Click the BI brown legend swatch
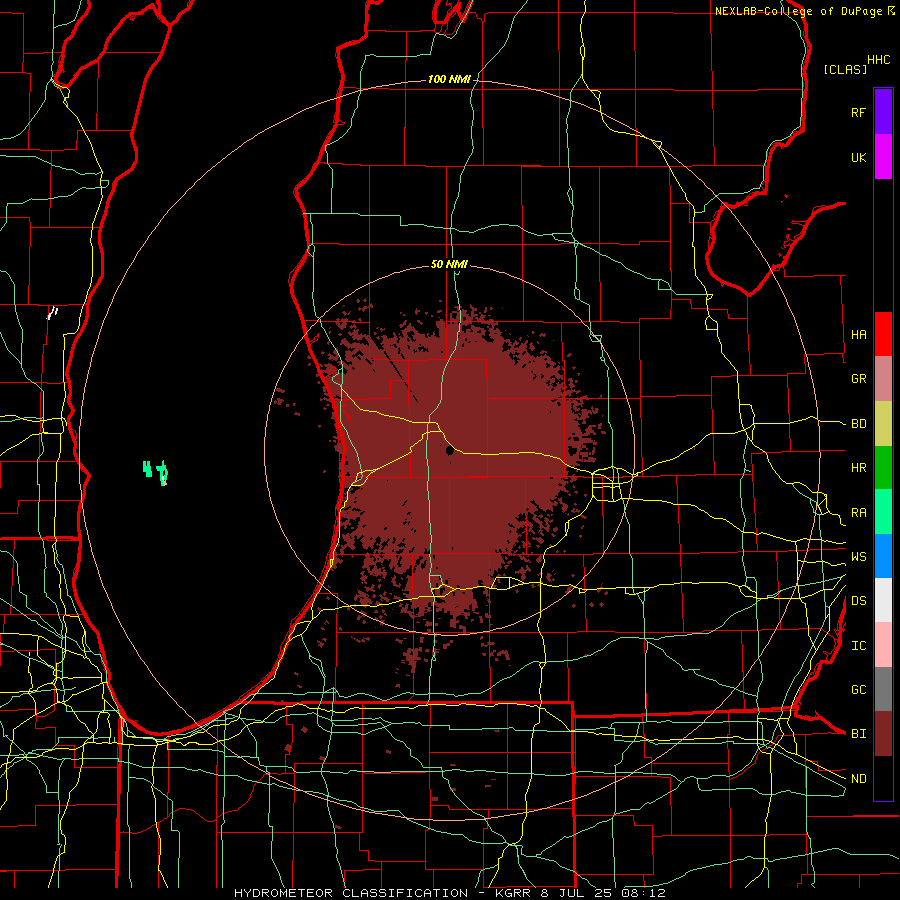This screenshot has width=900, height=900. [x=883, y=734]
